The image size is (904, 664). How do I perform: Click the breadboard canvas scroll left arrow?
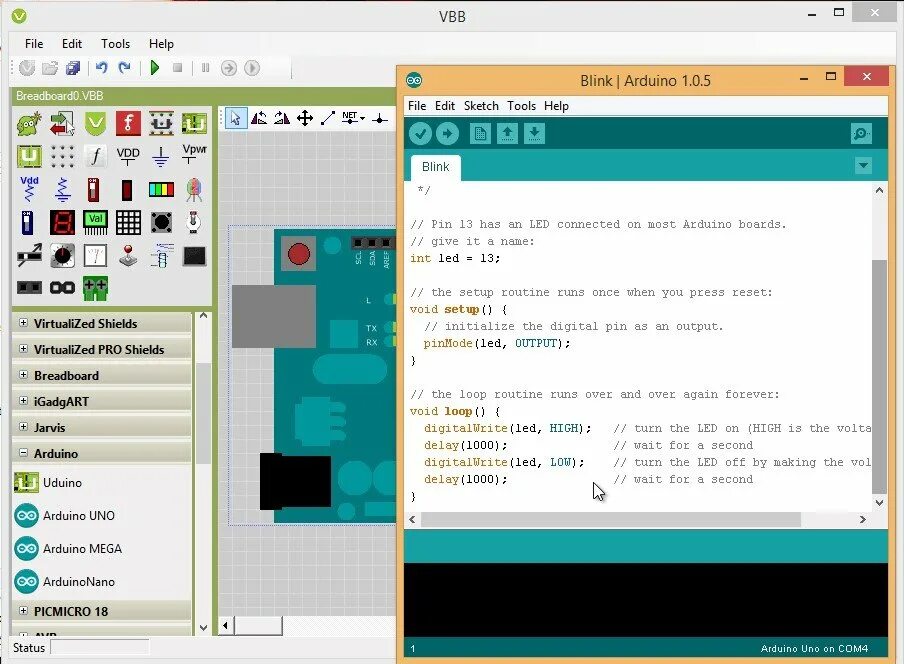(225, 625)
